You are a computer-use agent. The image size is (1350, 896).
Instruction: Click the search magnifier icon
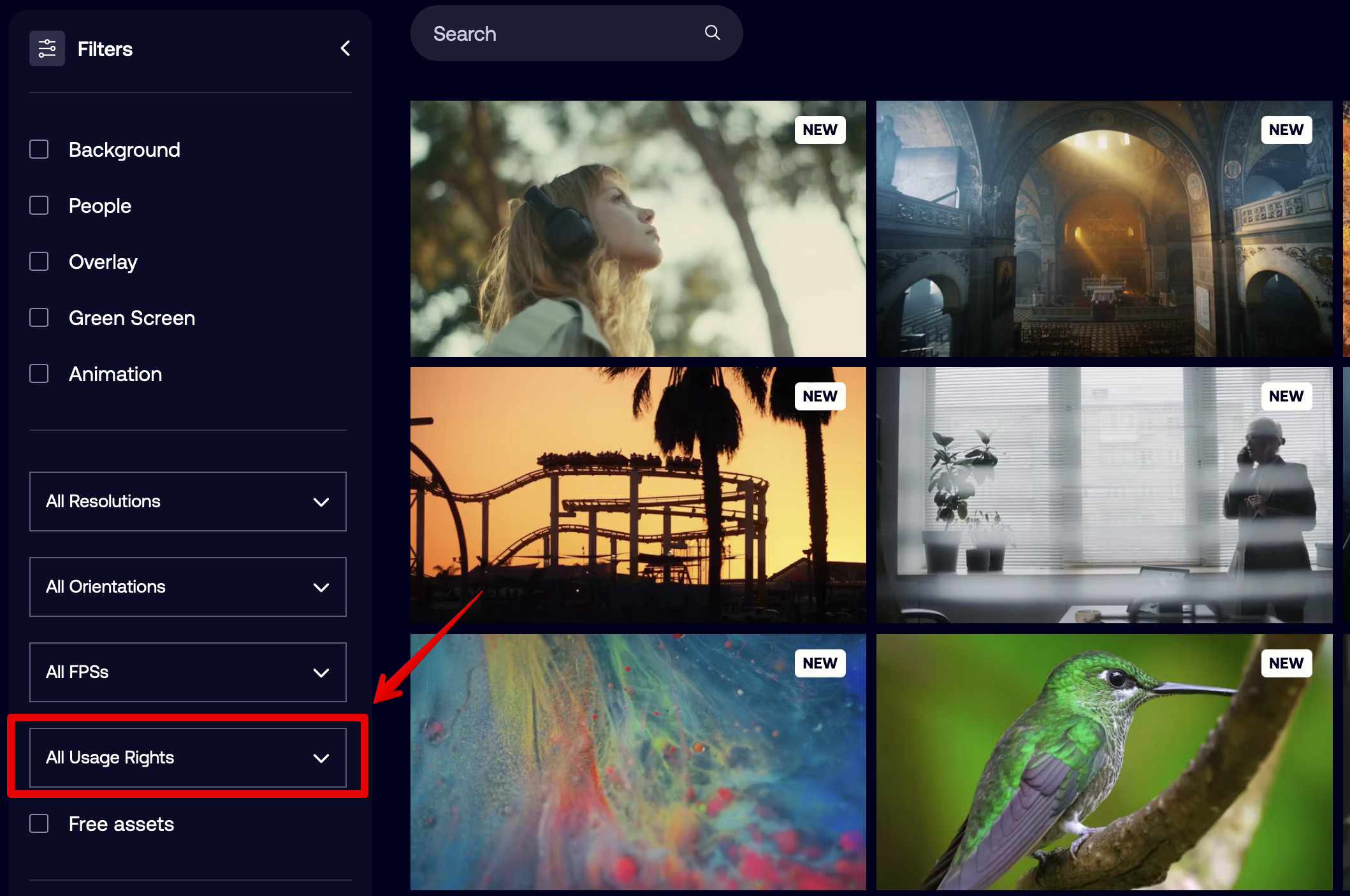click(x=712, y=33)
